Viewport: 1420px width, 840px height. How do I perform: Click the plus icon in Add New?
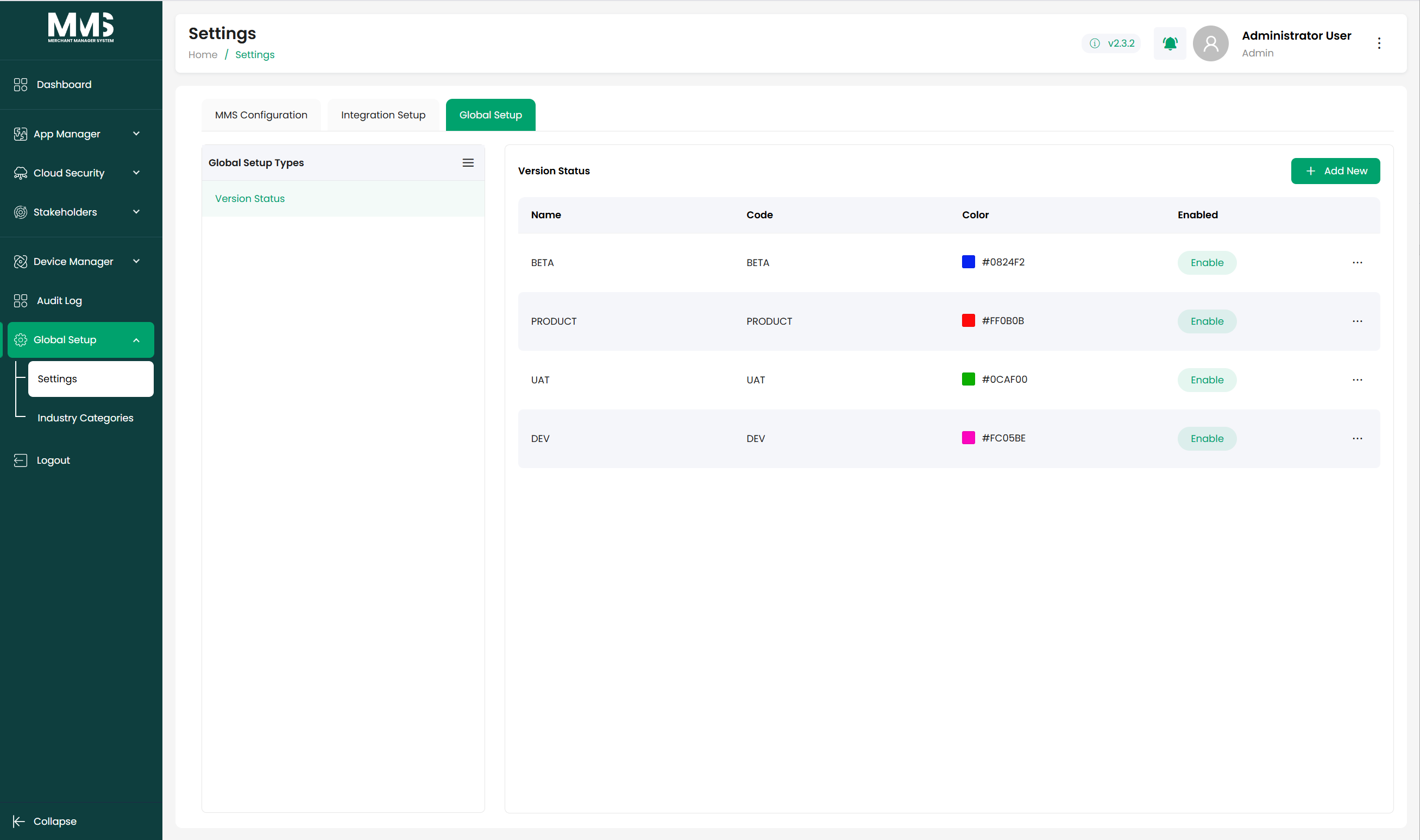(1310, 171)
